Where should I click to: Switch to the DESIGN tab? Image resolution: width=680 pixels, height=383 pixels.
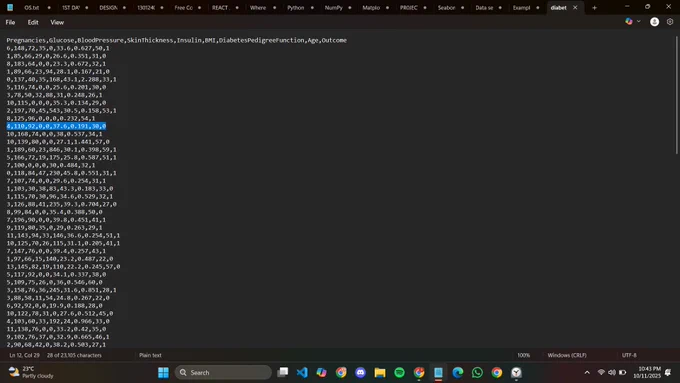(x=108, y=8)
